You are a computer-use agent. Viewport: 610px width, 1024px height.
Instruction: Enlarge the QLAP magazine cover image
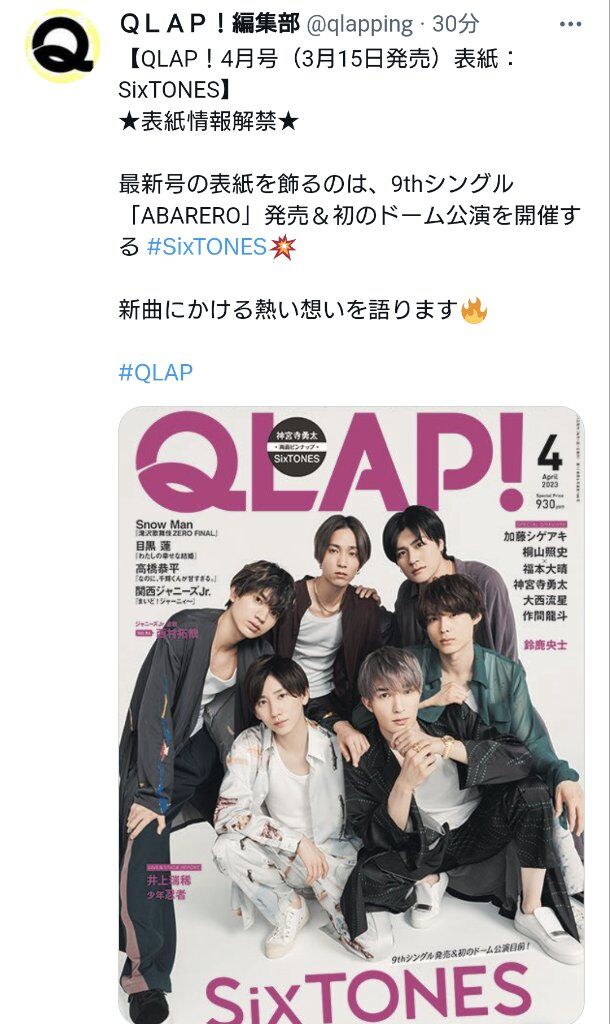click(351, 715)
